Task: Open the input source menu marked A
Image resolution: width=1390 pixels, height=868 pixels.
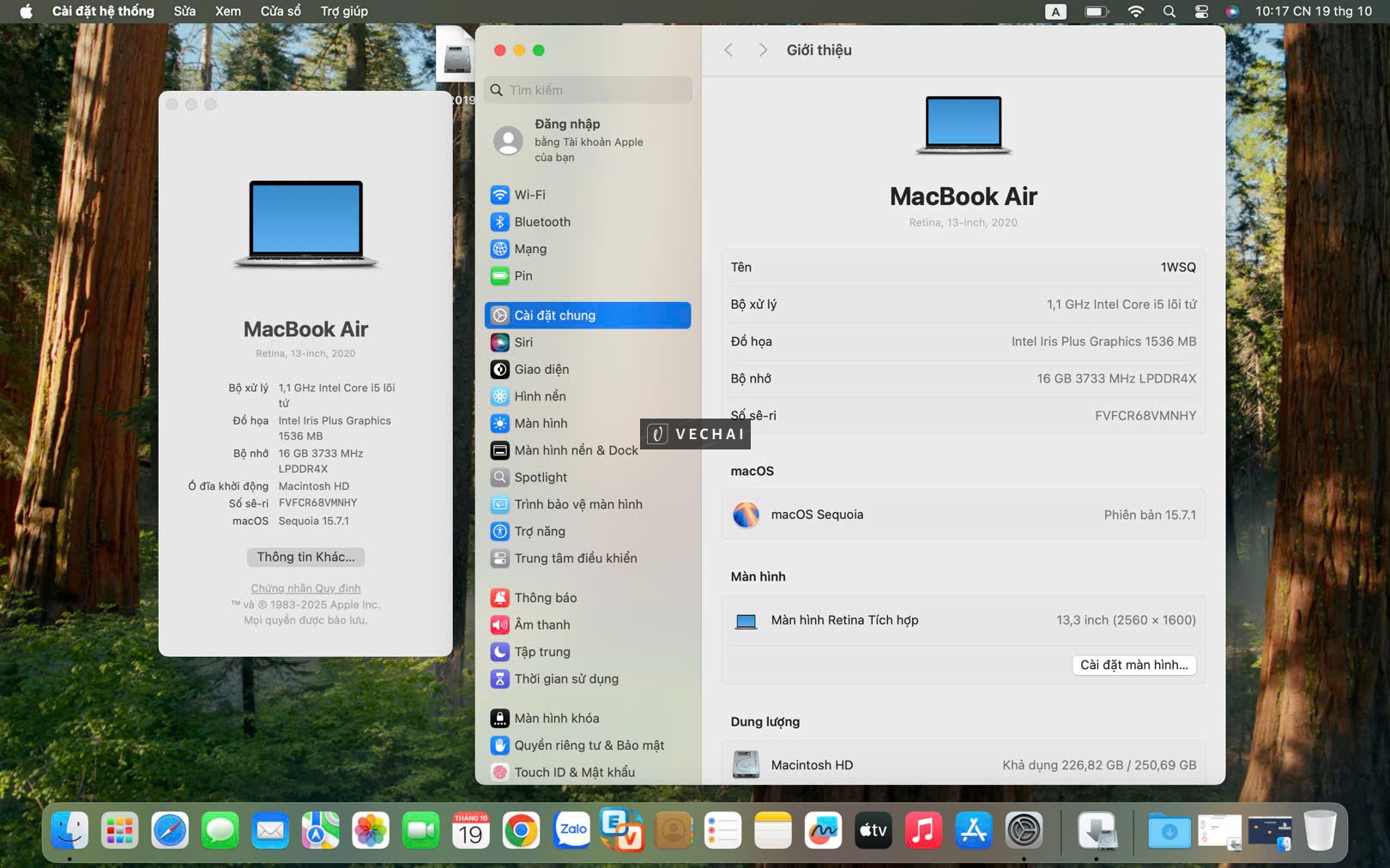Action: coord(1055,11)
